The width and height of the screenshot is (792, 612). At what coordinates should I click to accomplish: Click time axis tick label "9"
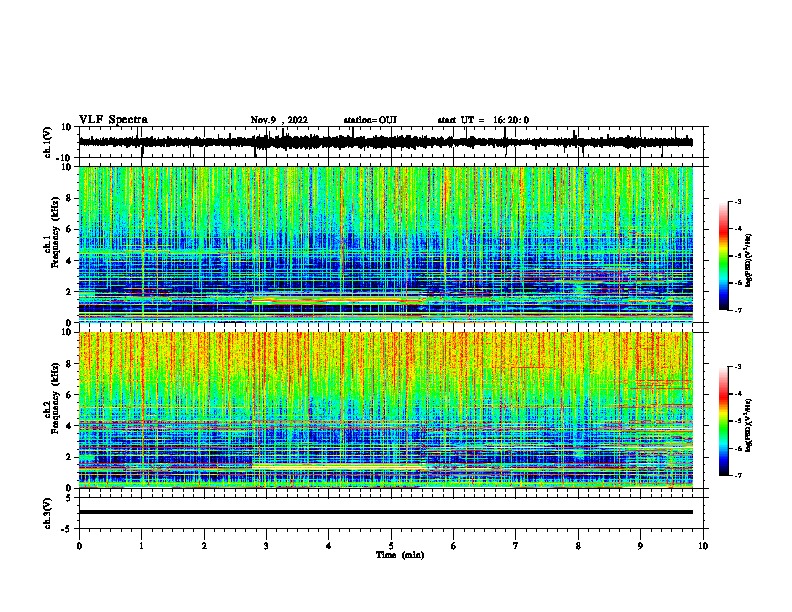(x=640, y=545)
